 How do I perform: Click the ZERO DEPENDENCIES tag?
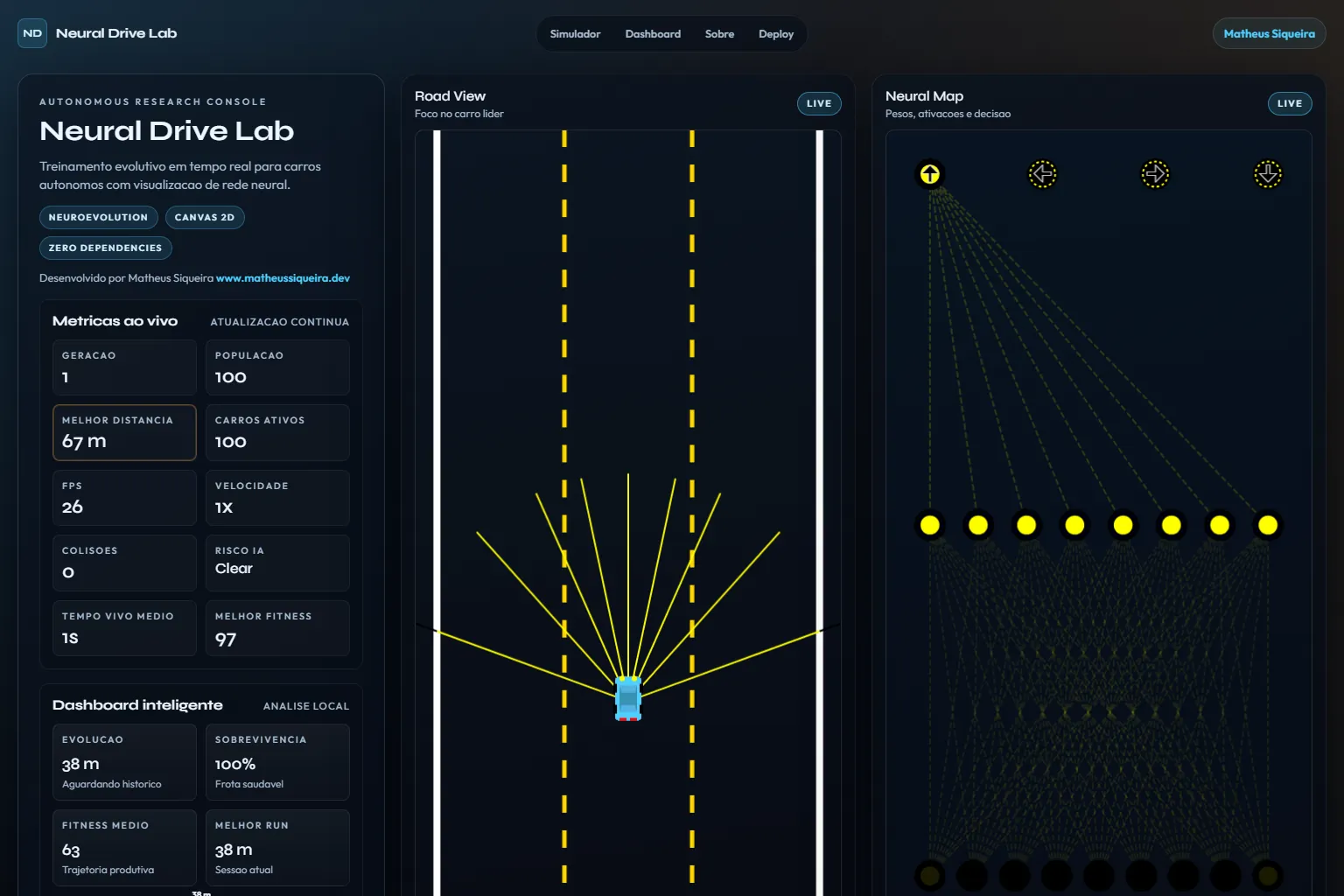point(106,248)
